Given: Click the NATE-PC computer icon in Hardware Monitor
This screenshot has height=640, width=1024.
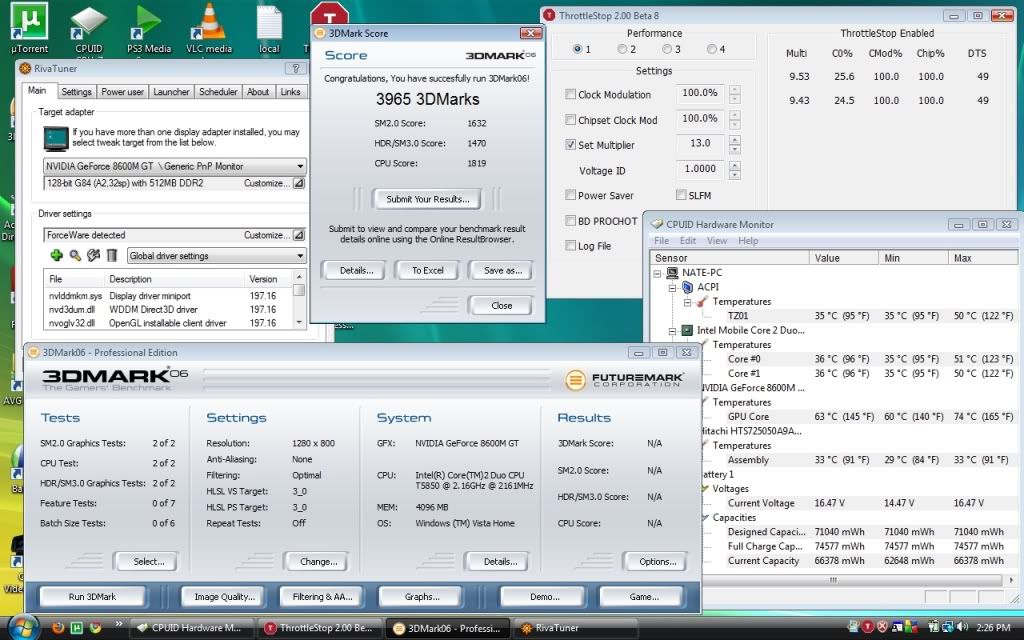Looking at the screenshot, I should click(672, 273).
